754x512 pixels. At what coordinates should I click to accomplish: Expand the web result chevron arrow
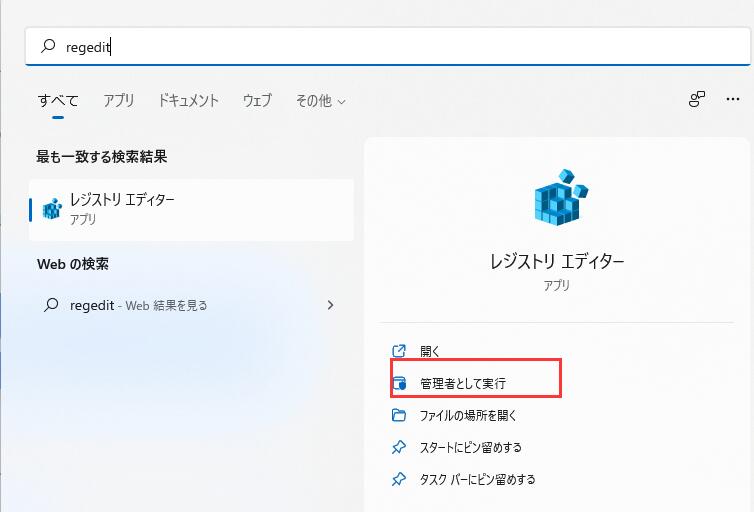(331, 305)
